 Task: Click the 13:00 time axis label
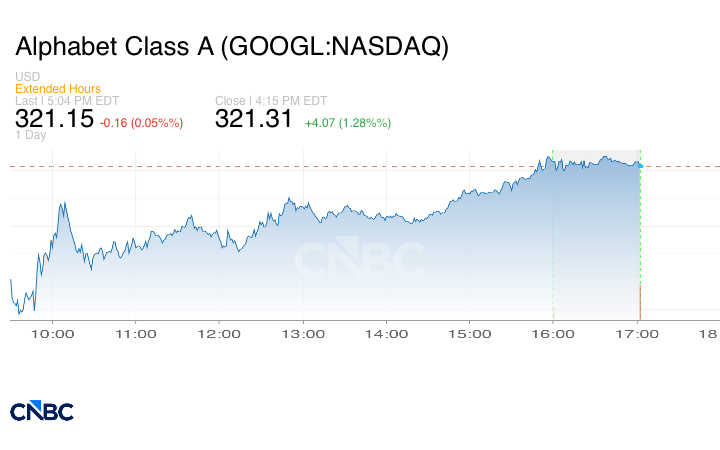pyautogui.click(x=303, y=334)
